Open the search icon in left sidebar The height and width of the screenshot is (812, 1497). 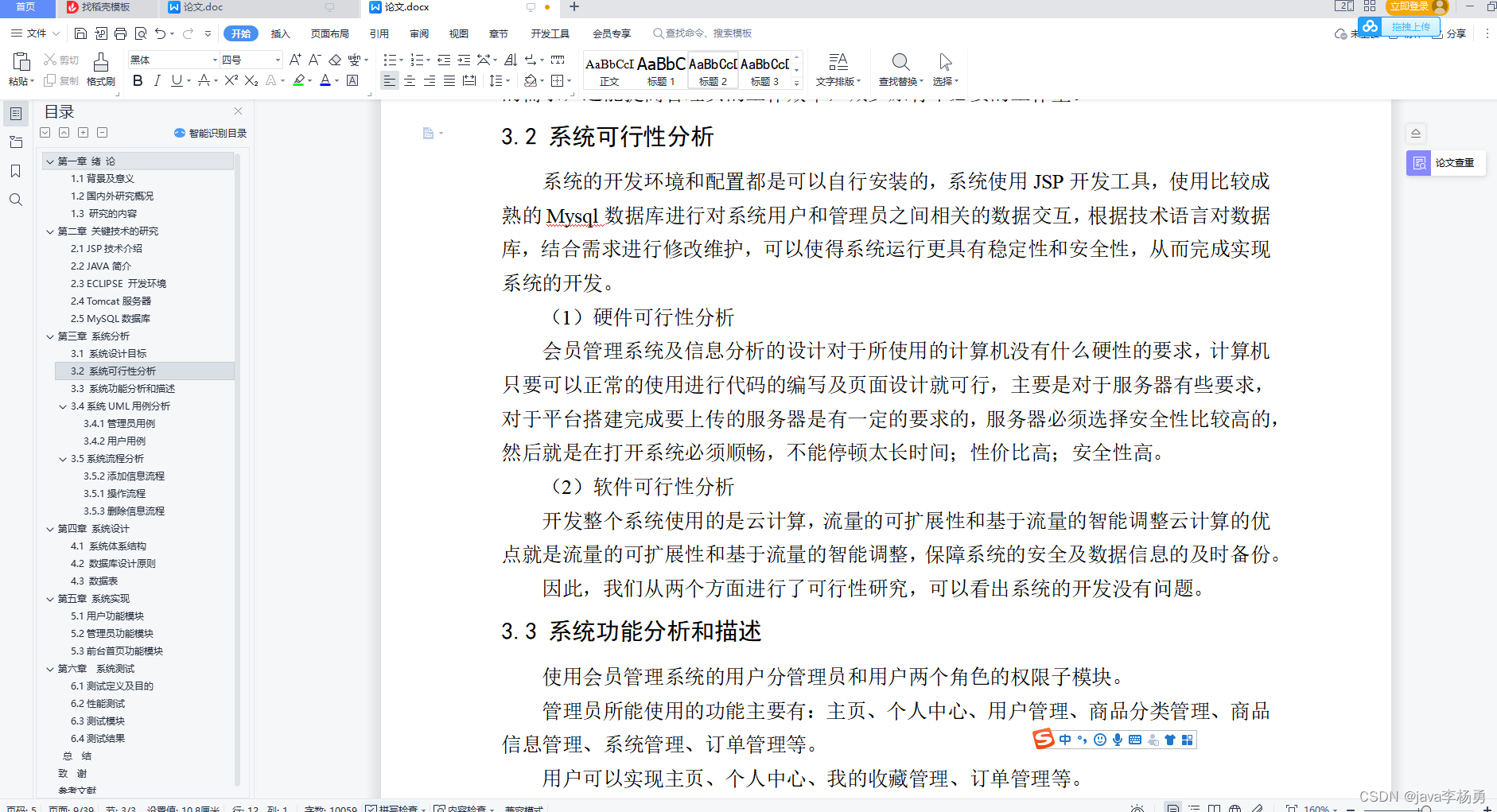point(16,200)
